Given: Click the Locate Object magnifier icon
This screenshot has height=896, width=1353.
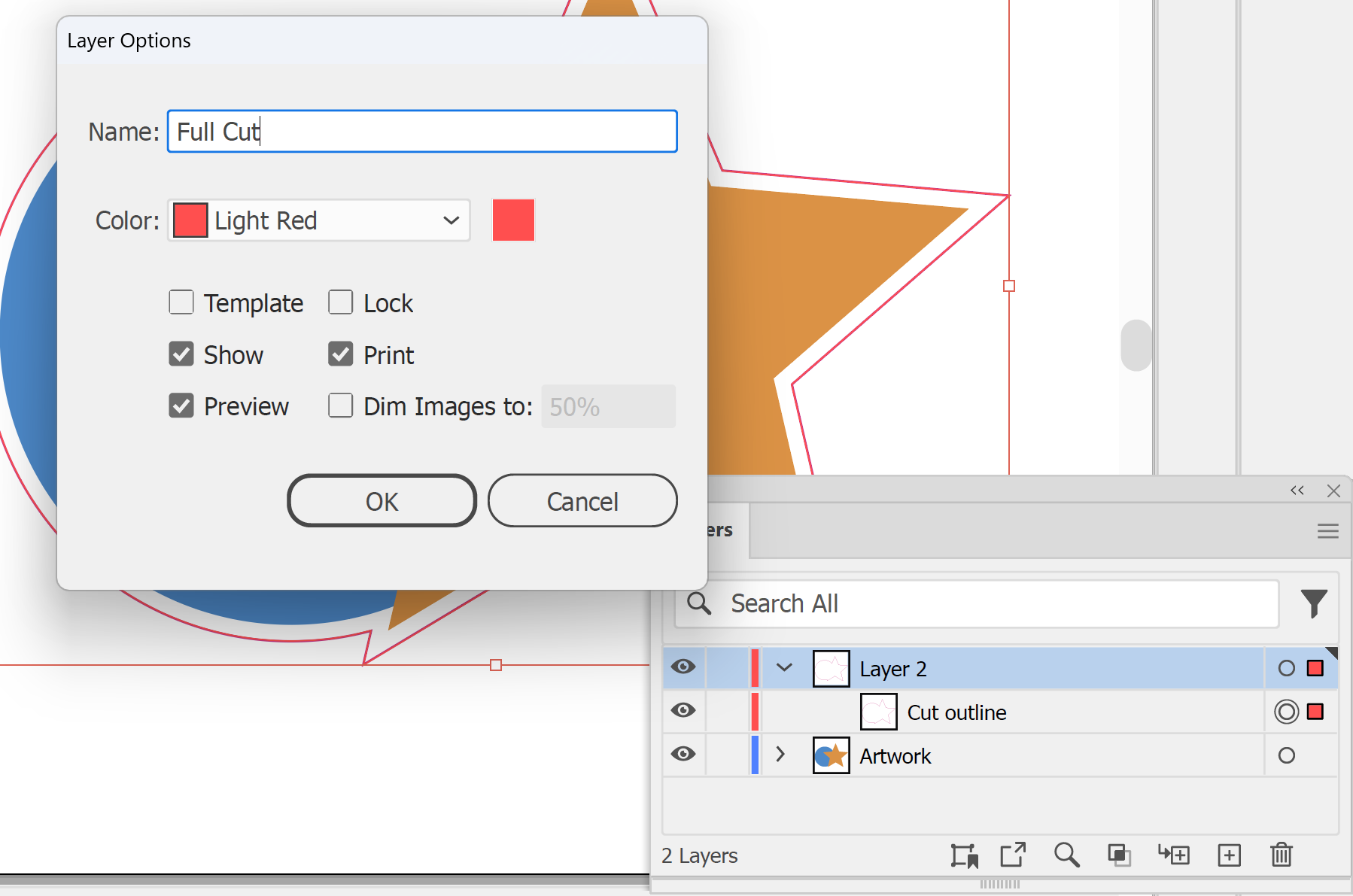Looking at the screenshot, I should coord(1066,855).
